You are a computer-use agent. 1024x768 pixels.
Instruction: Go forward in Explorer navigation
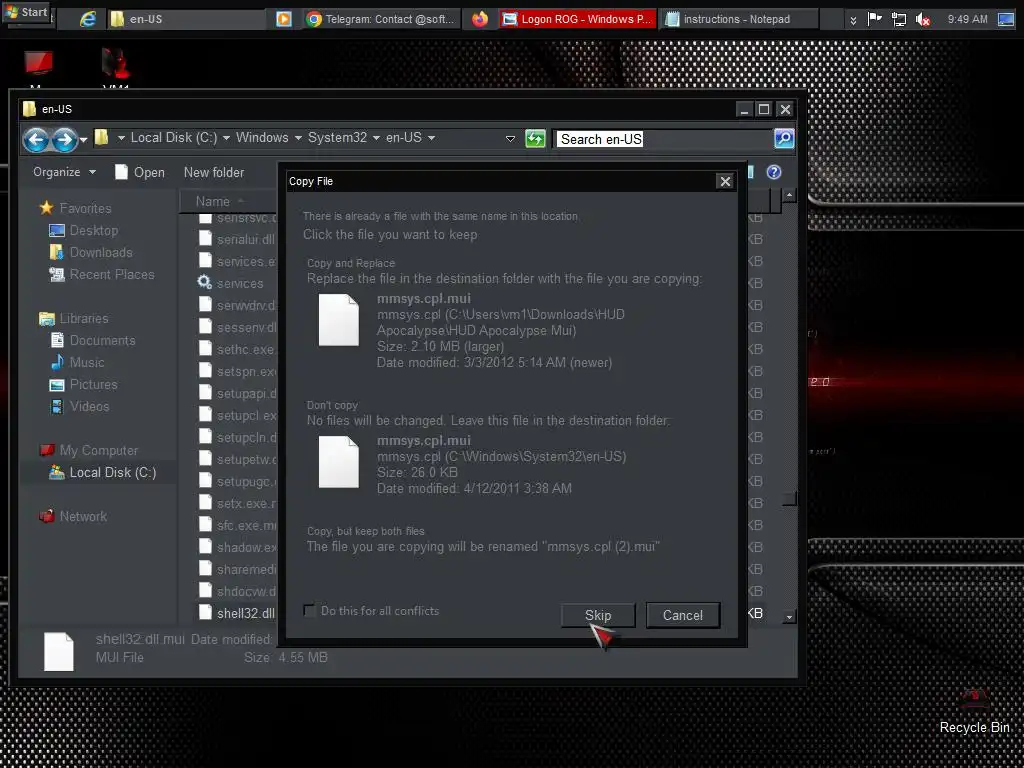click(x=64, y=139)
